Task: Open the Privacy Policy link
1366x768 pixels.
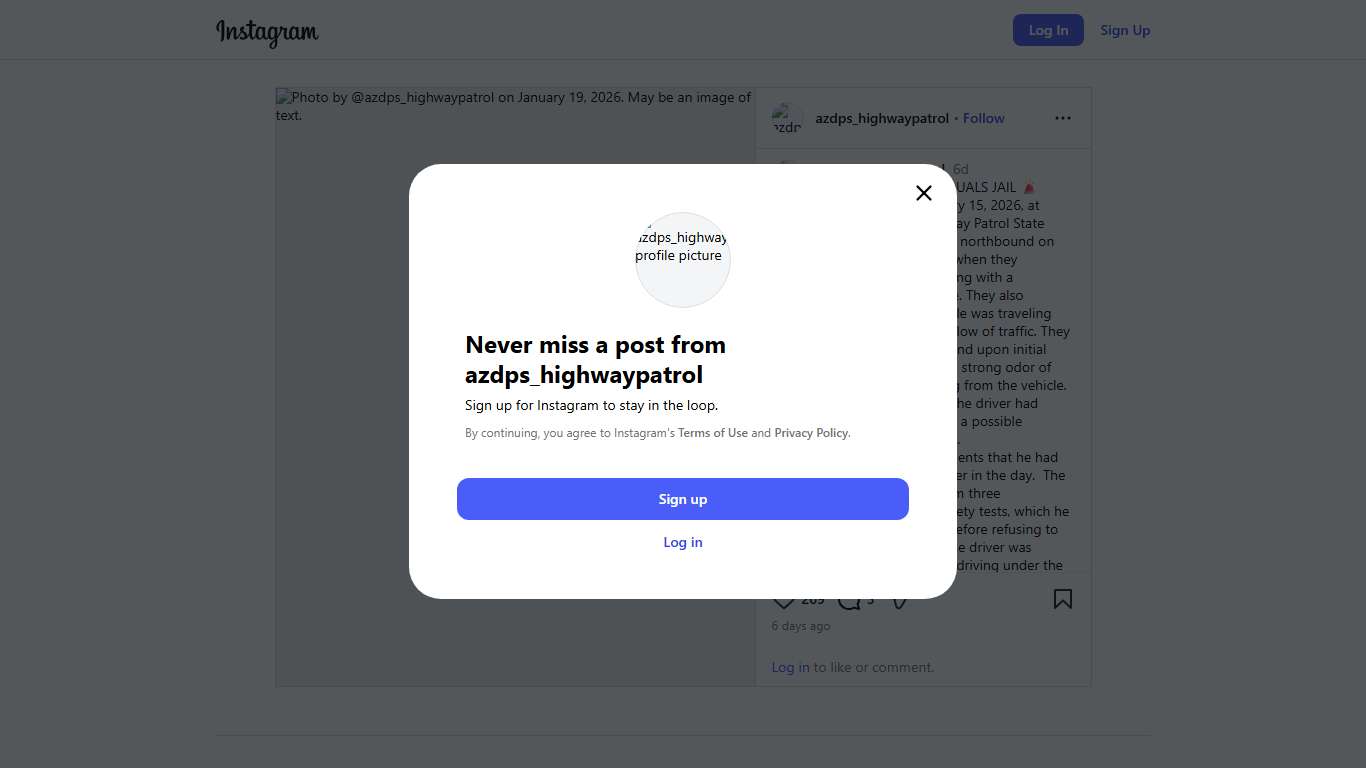Action: [x=811, y=433]
